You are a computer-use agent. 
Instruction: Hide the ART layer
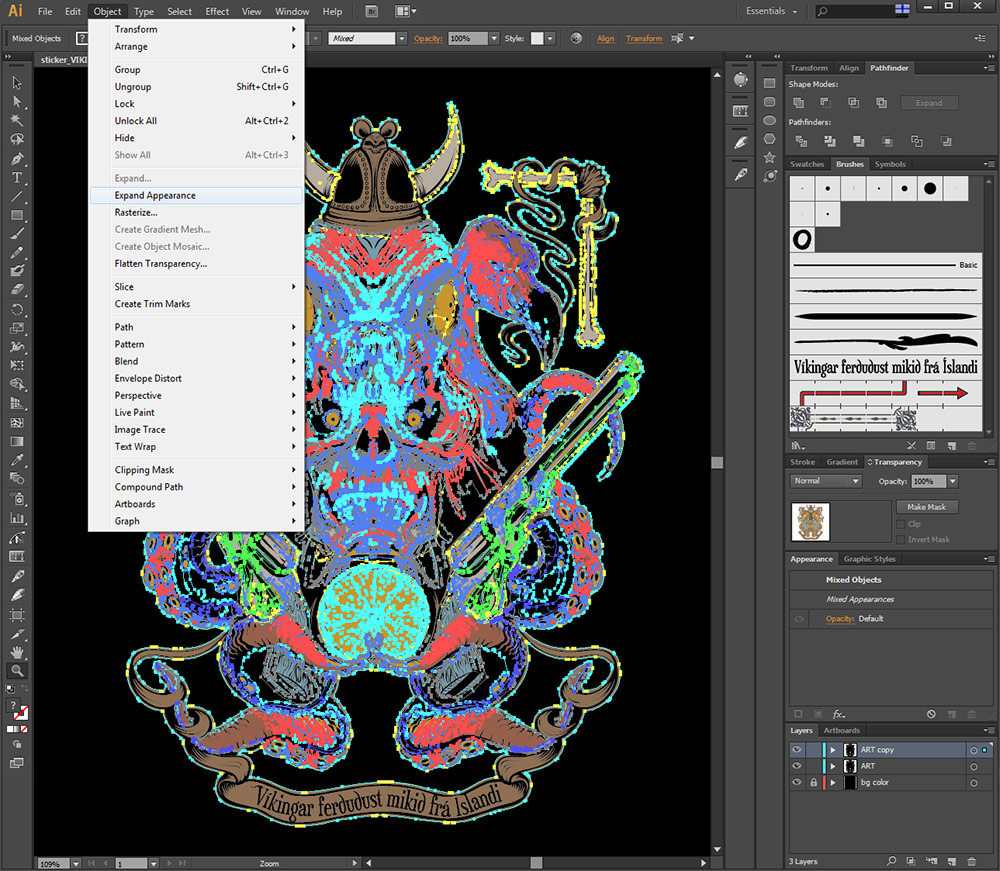[x=797, y=766]
